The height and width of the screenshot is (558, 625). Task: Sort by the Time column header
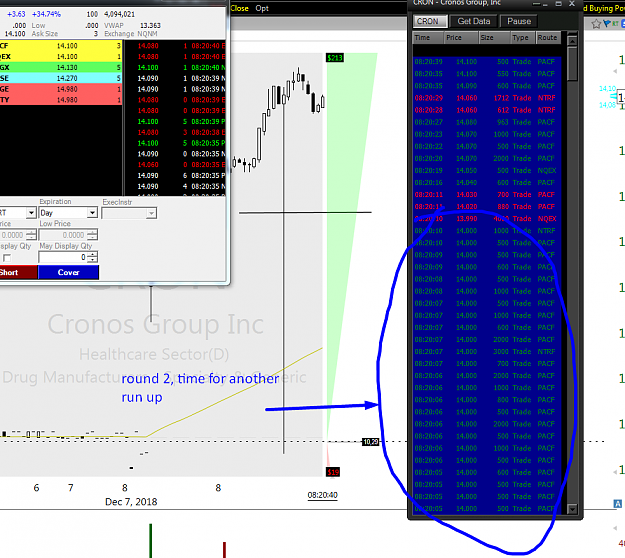[x=428, y=38]
